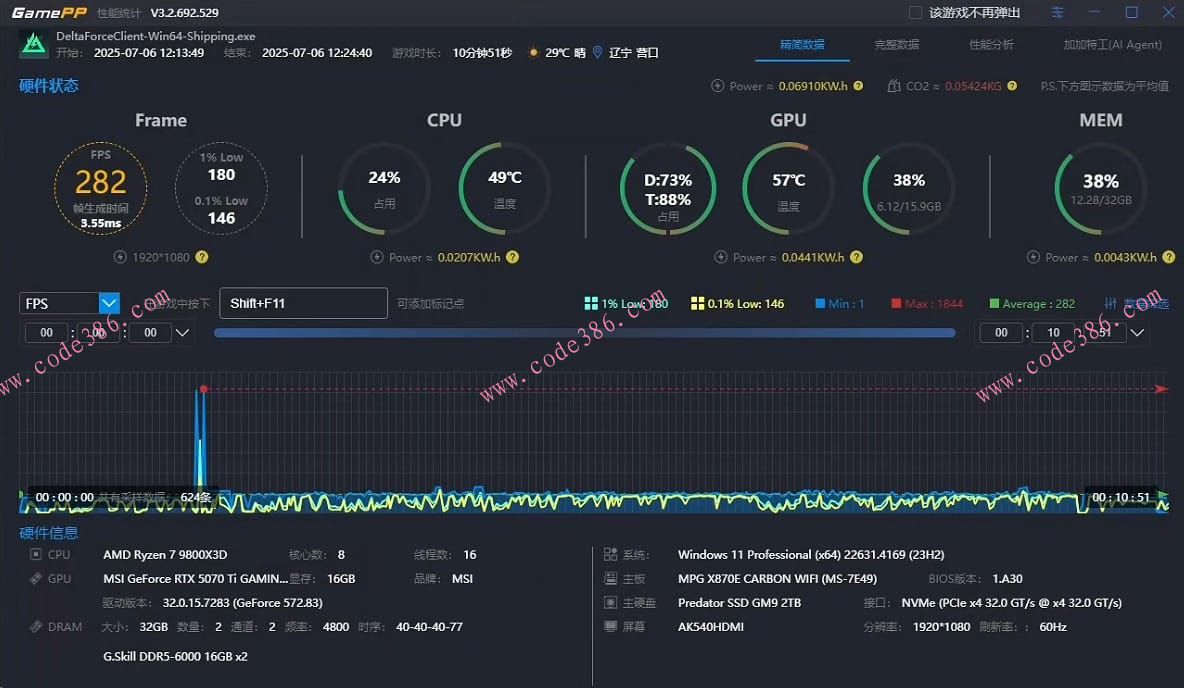Viewport: 1184px width, 688px height.
Task: Click the help icon beside MEM Power
Action: tap(1168, 257)
